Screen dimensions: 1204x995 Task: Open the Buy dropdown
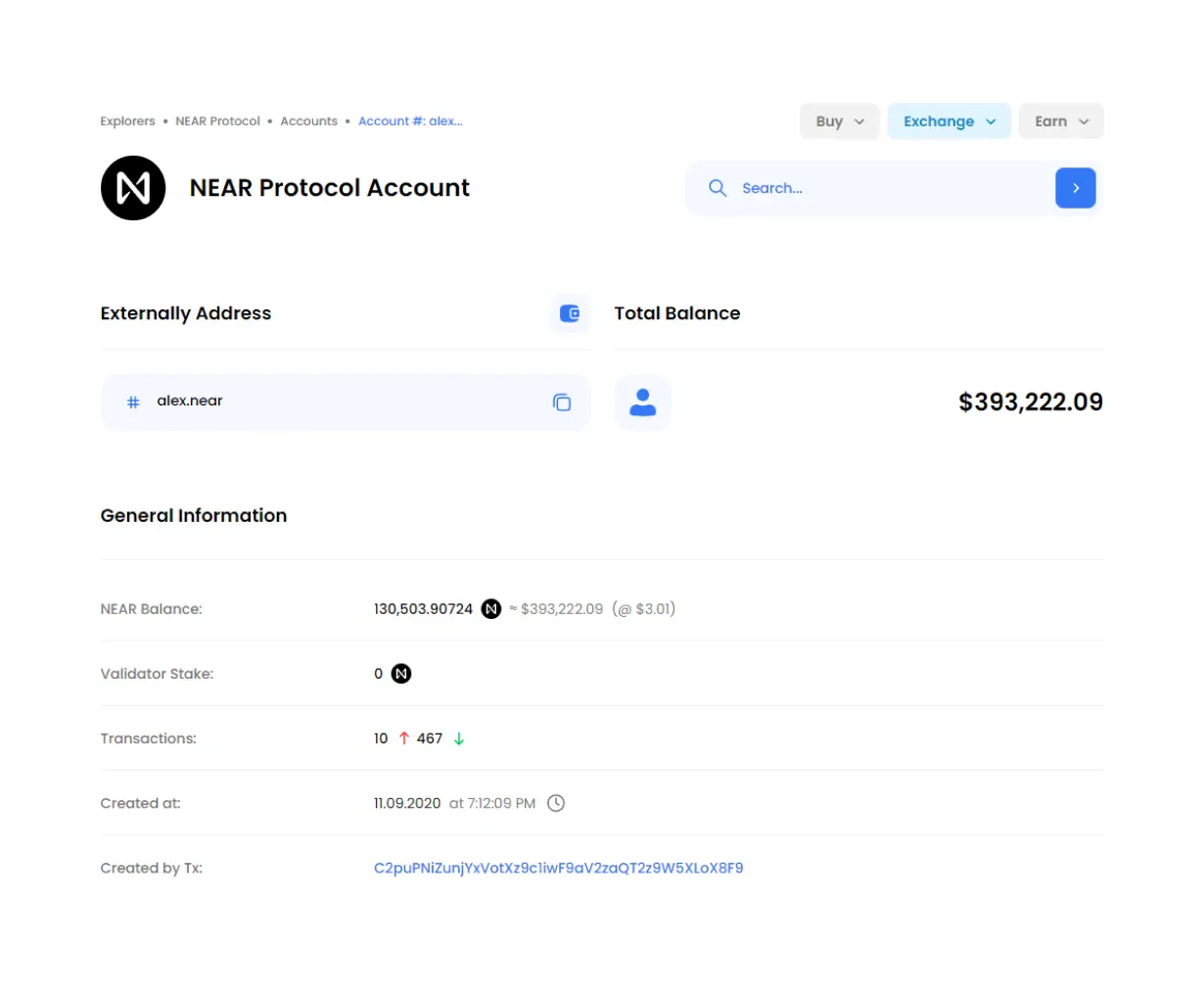tap(839, 120)
